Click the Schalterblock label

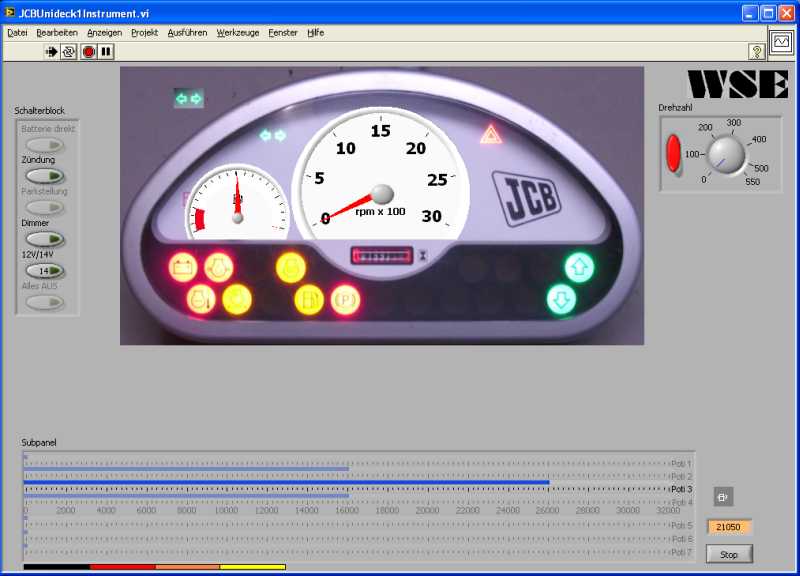(x=39, y=111)
